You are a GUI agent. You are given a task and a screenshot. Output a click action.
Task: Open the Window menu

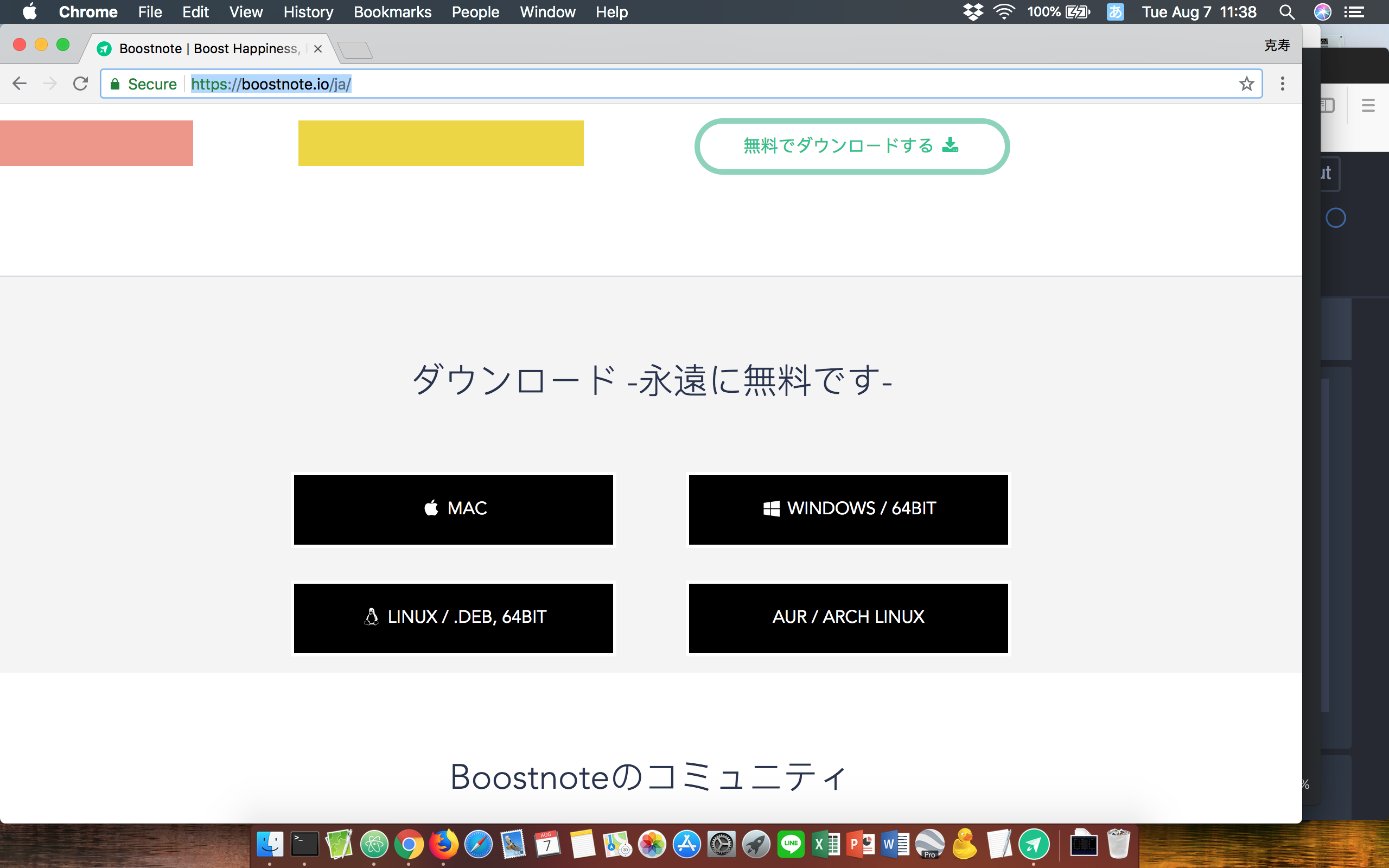tap(547, 11)
